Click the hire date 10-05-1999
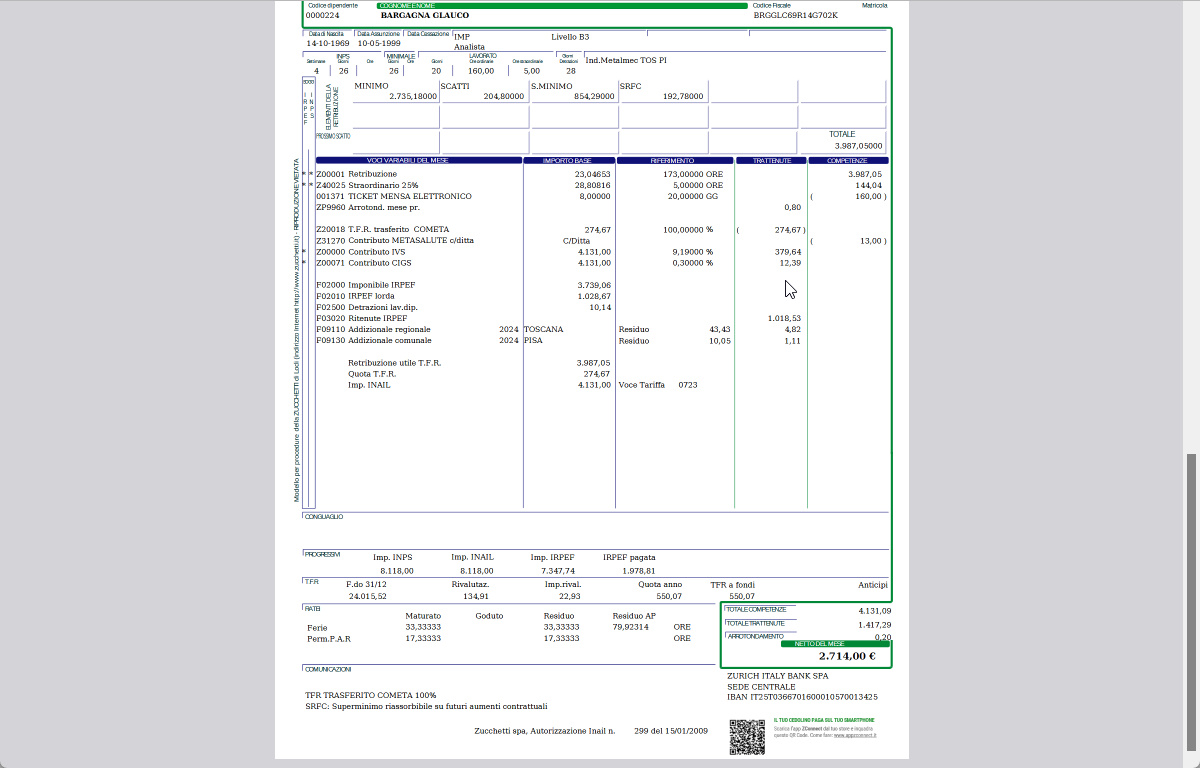1200x768 pixels. point(379,43)
